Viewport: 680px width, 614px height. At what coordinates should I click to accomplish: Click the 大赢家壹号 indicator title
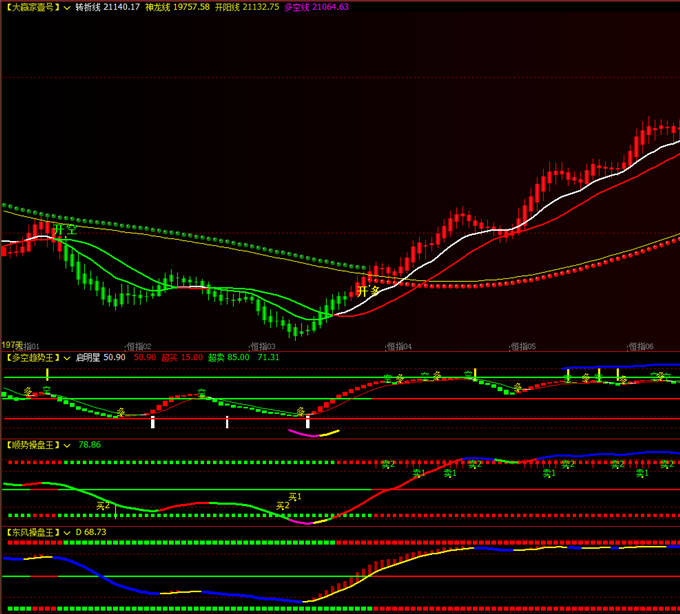pos(31,7)
